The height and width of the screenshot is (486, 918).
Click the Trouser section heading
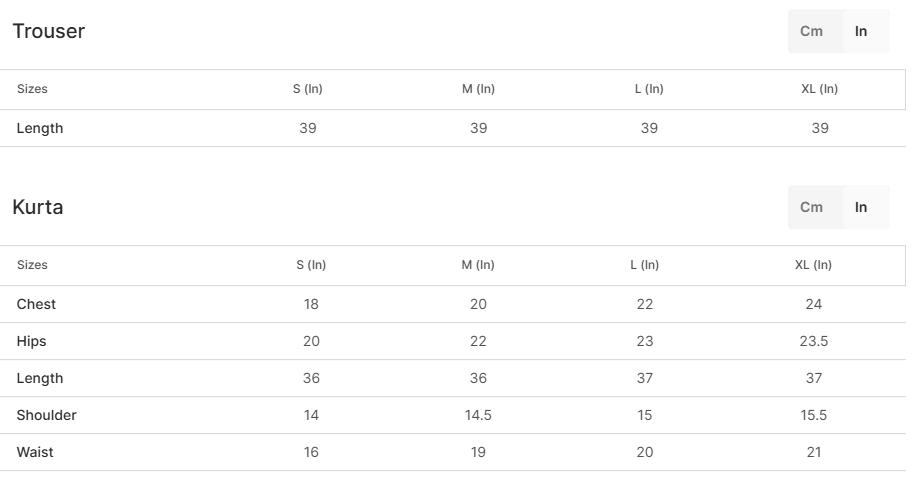tap(49, 31)
